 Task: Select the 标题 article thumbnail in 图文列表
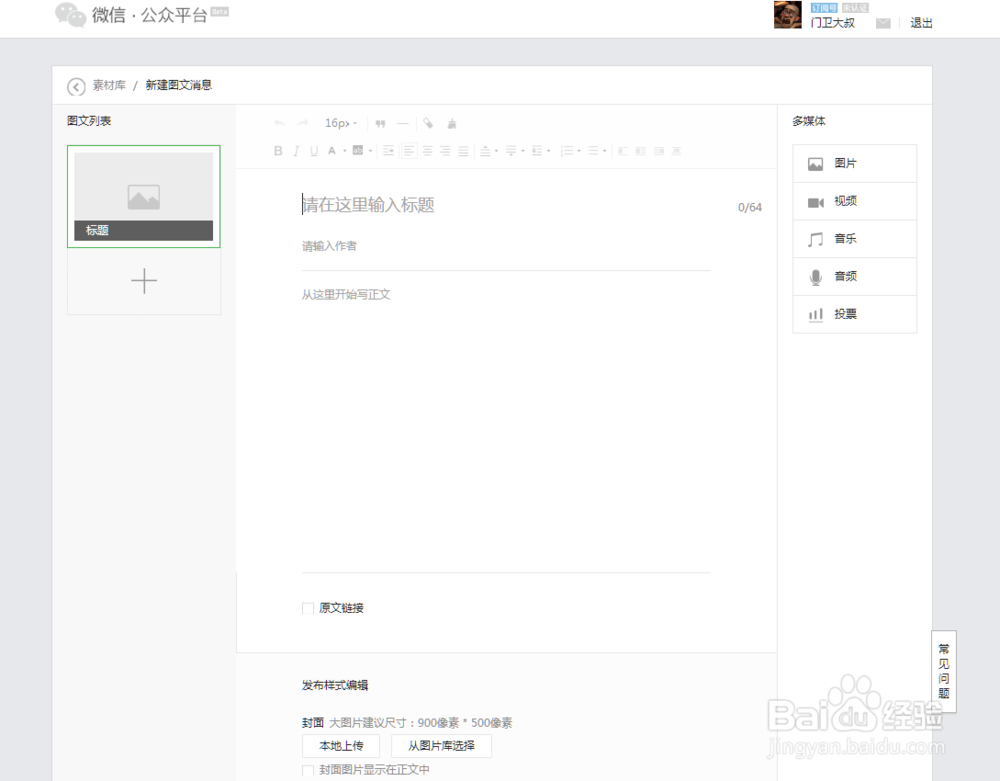[143, 196]
